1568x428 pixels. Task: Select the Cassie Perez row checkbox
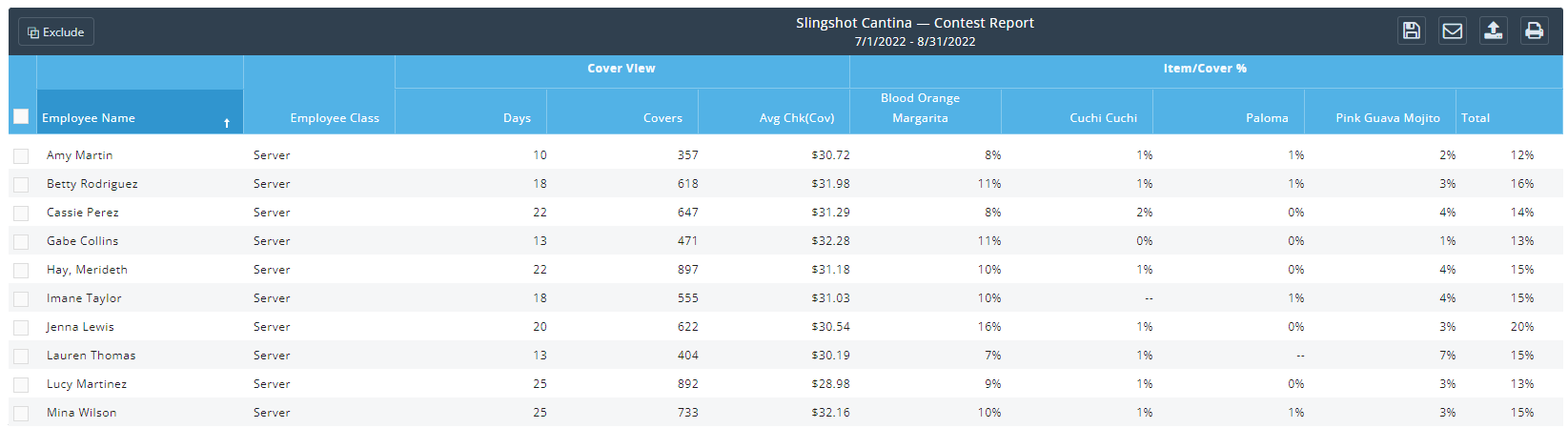(21, 213)
